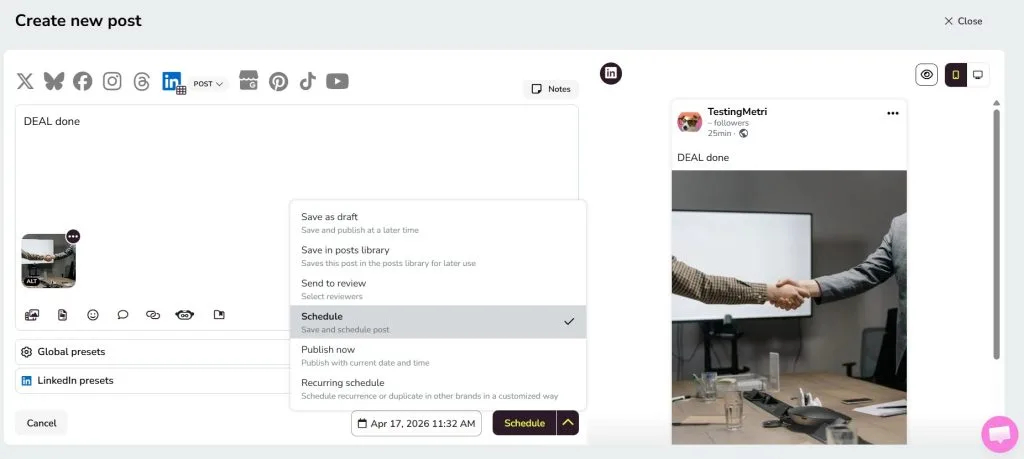Screen dimensions: 1024x459
Task: Open the date picker showing Apr 17, 2026
Action: [x=416, y=423]
